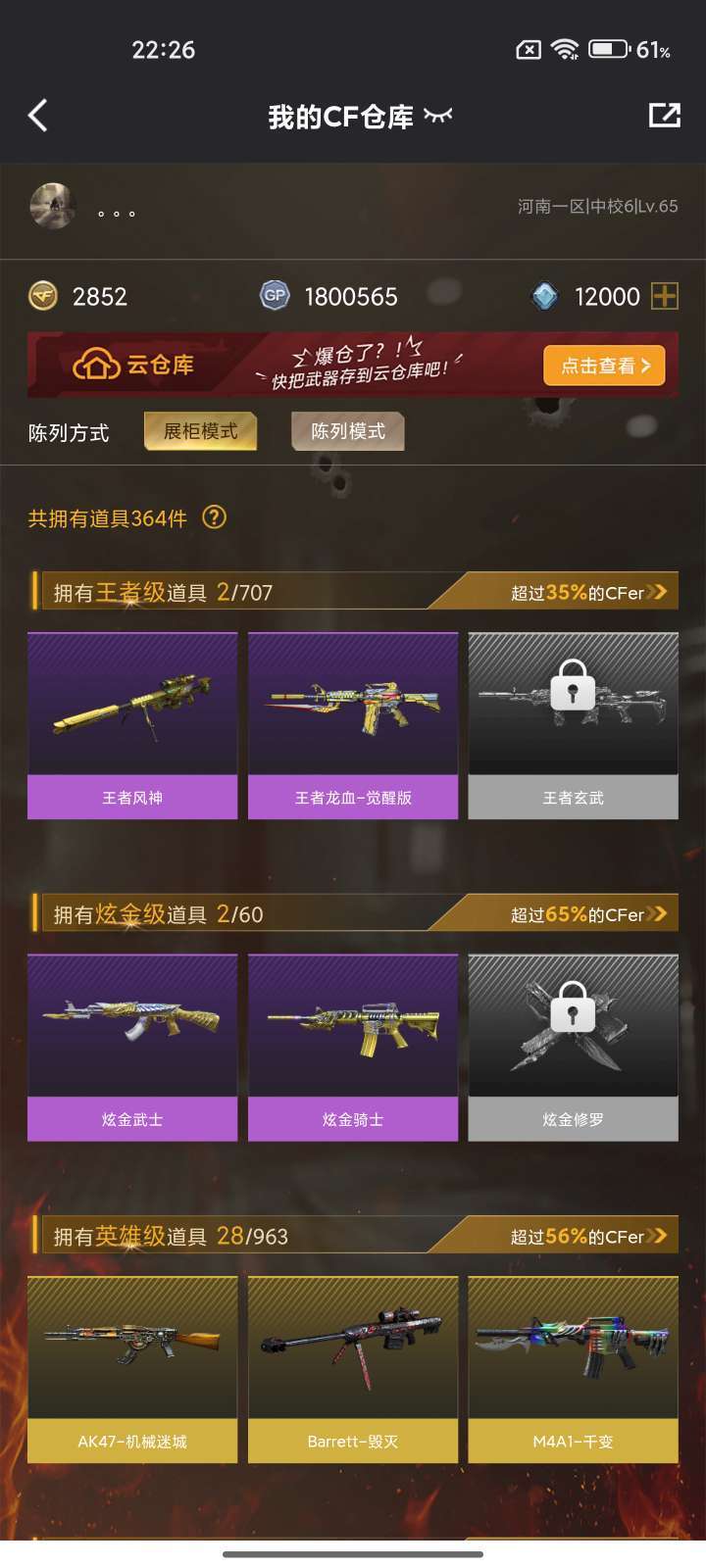Open the 云仓库 cloud warehouse banner
This screenshot has width=706, height=1568.
(x=353, y=365)
